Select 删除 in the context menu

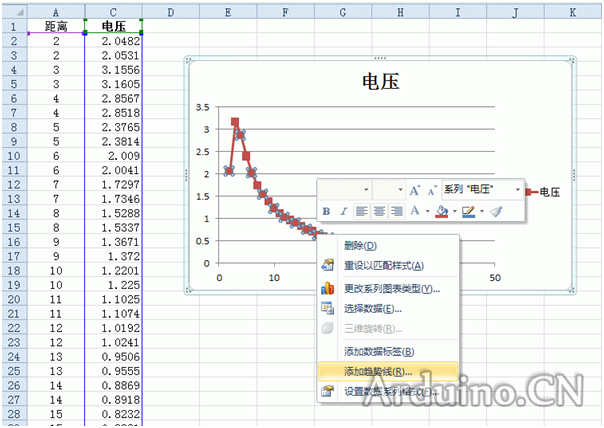[360, 245]
